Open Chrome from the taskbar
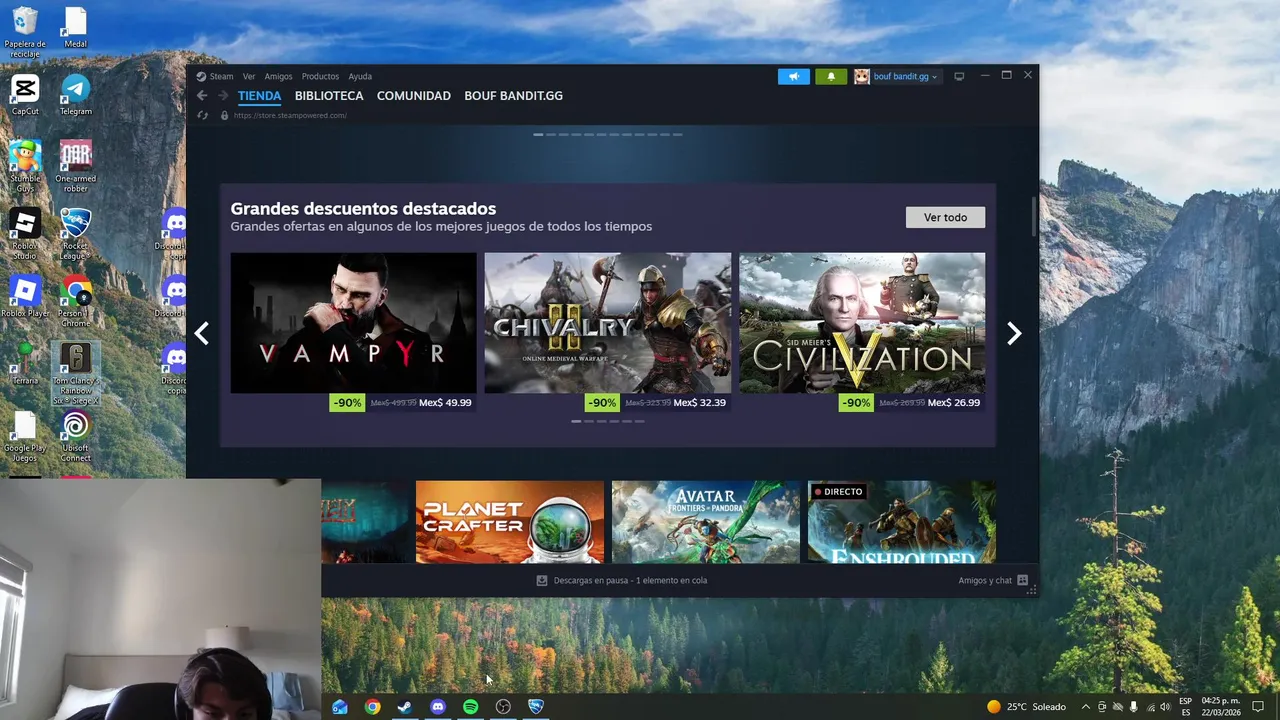Viewport: 1280px width, 720px height. pos(372,707)
